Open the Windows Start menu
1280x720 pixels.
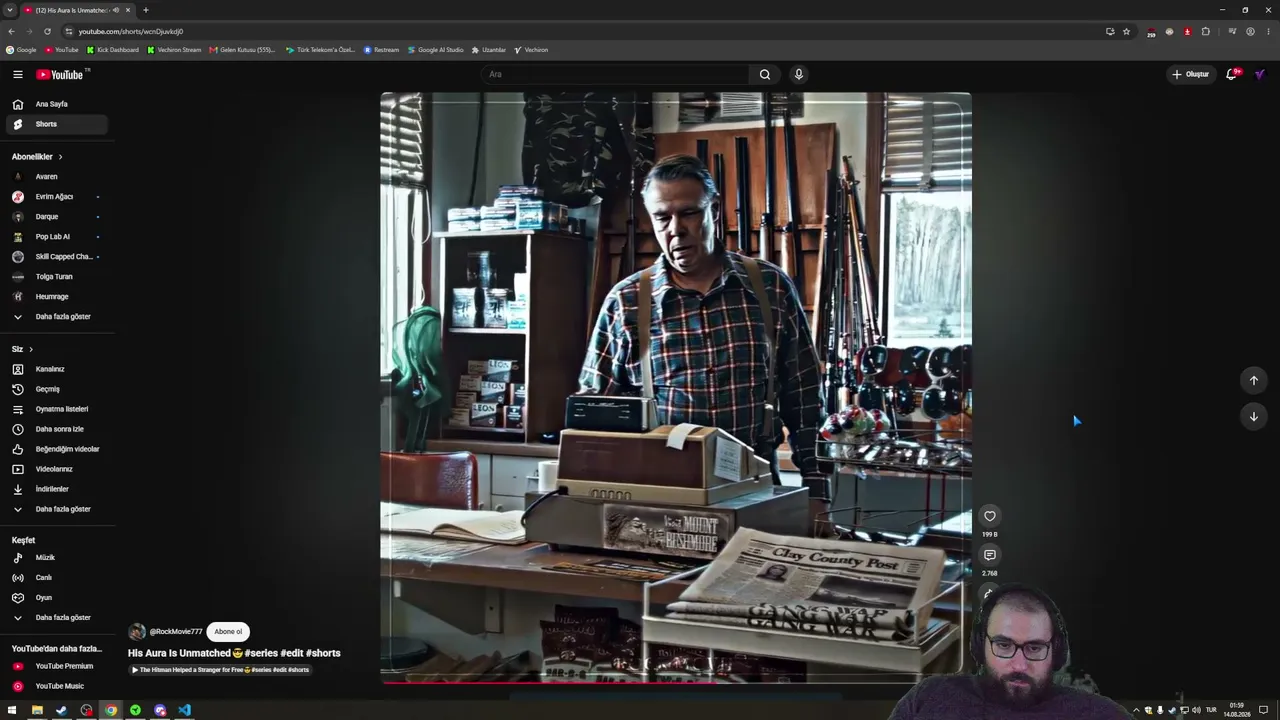click(x=12, y=710)
